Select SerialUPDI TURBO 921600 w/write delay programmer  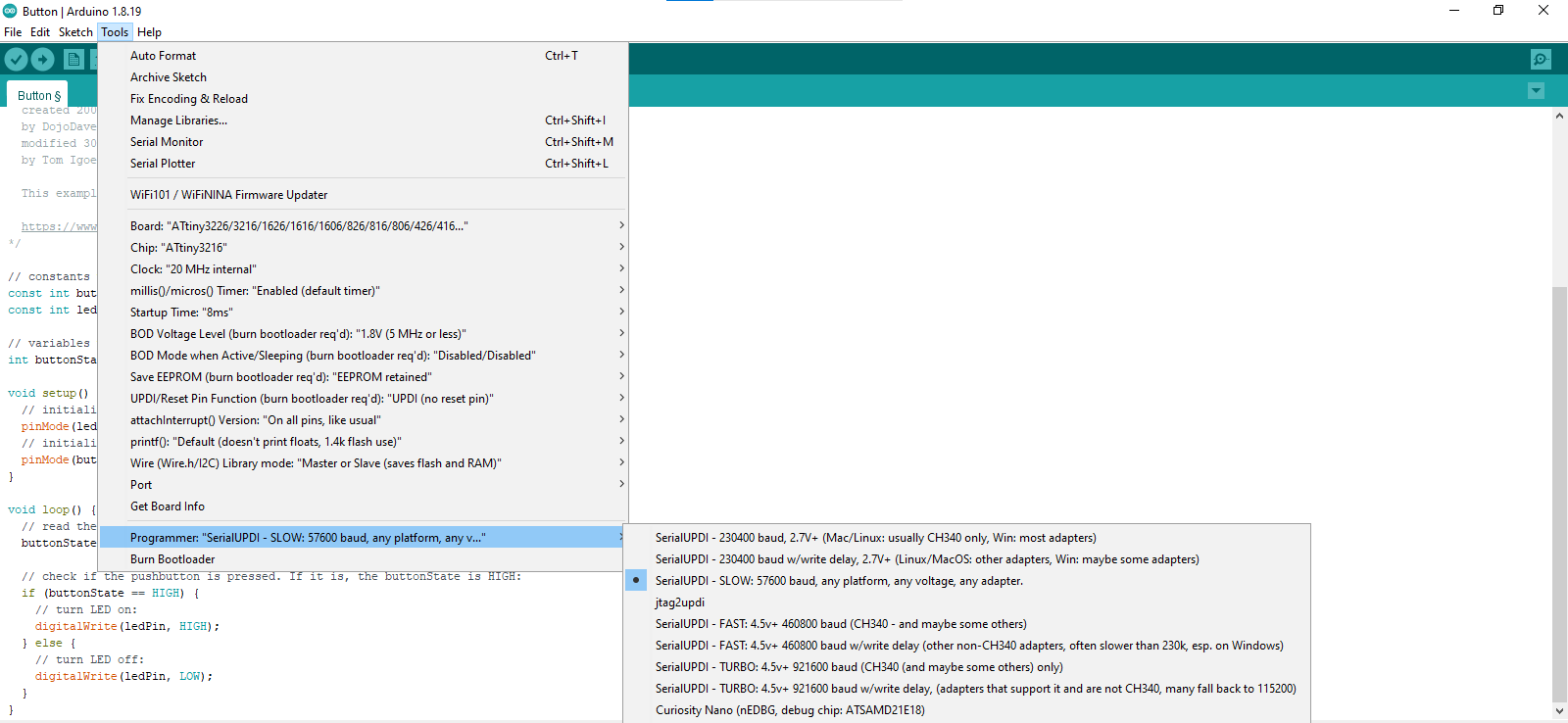click(967, 689)
